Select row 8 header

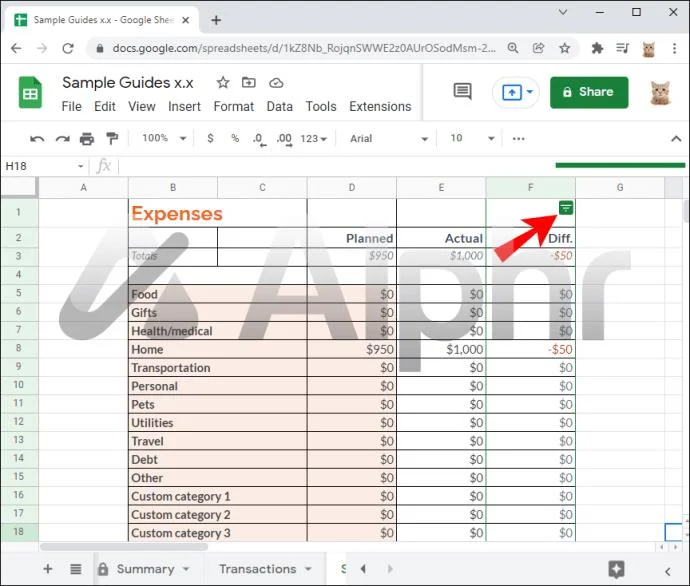[x=19, y=348]
